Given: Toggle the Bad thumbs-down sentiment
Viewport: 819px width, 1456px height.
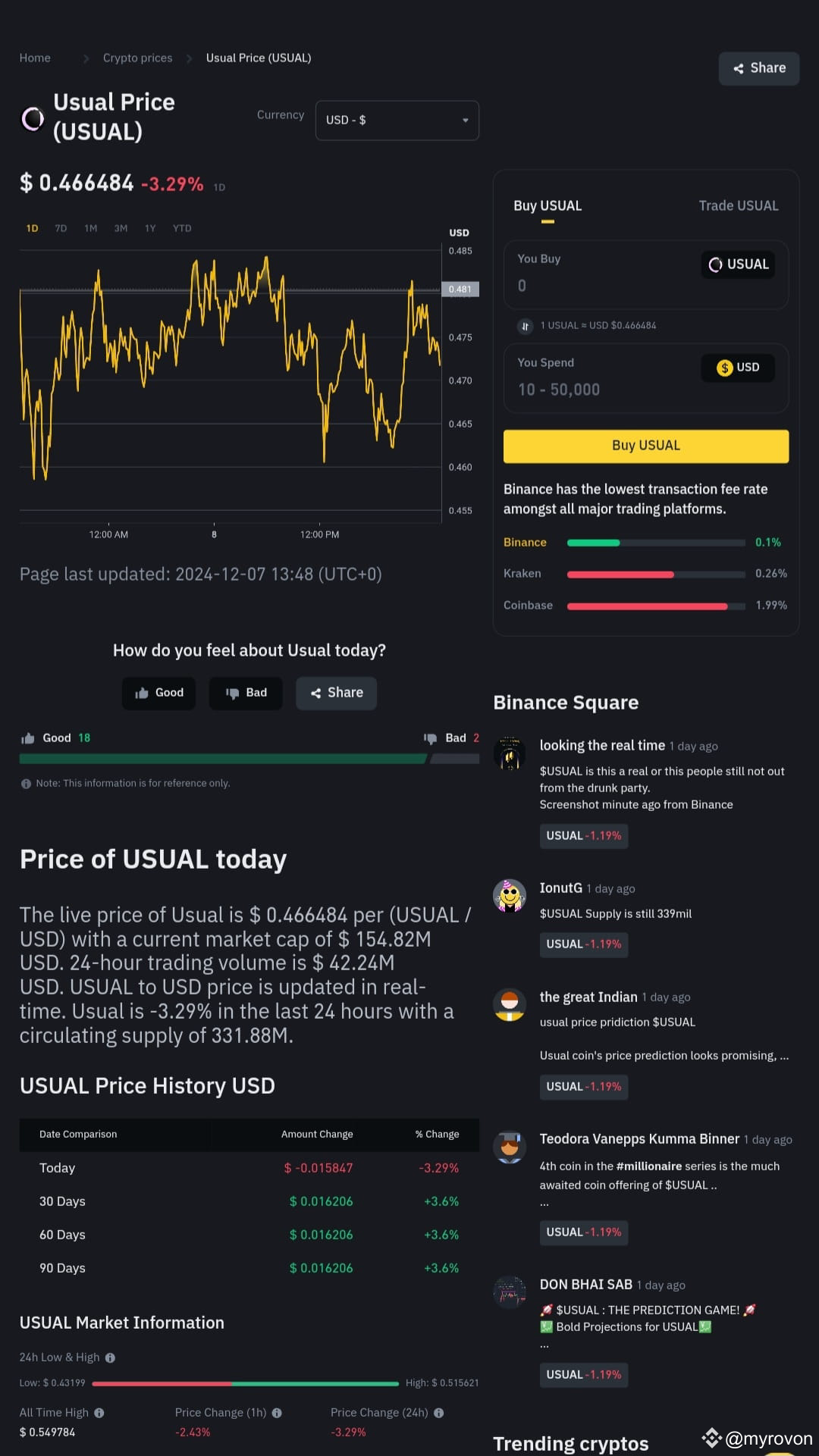Looking at the screenshot, I should pyautogui.click(x=246, y=693).
